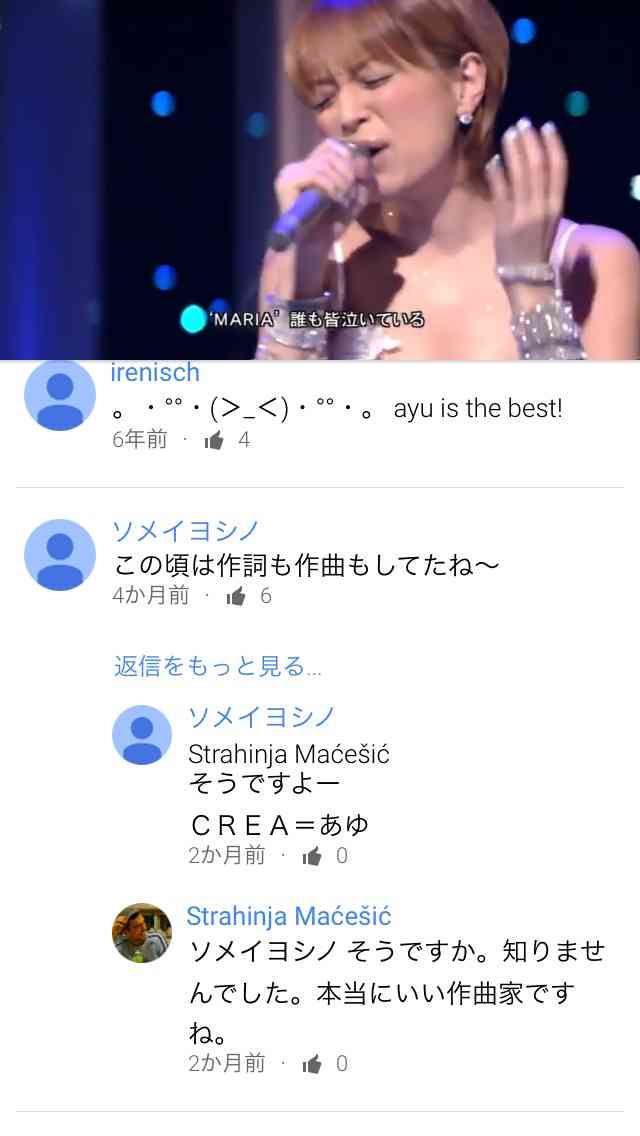Viewport: 640px width, 1136px height.
Task: Like irenisch's comment with thumbs up icon
Action: tap(214, 440)
